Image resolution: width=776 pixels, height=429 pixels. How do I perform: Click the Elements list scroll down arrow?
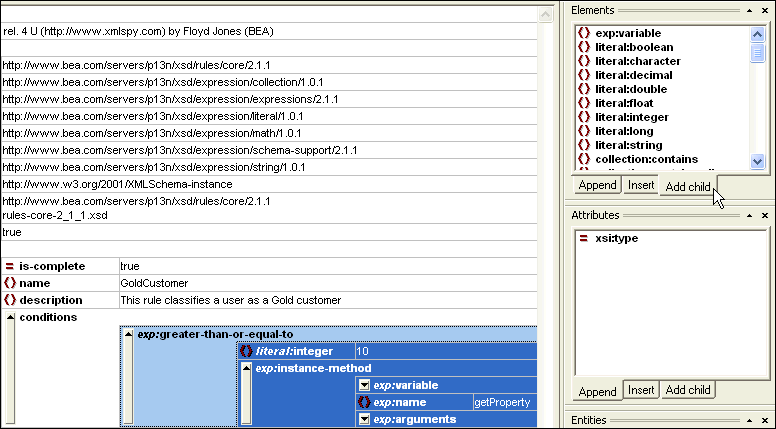(758, 161)
